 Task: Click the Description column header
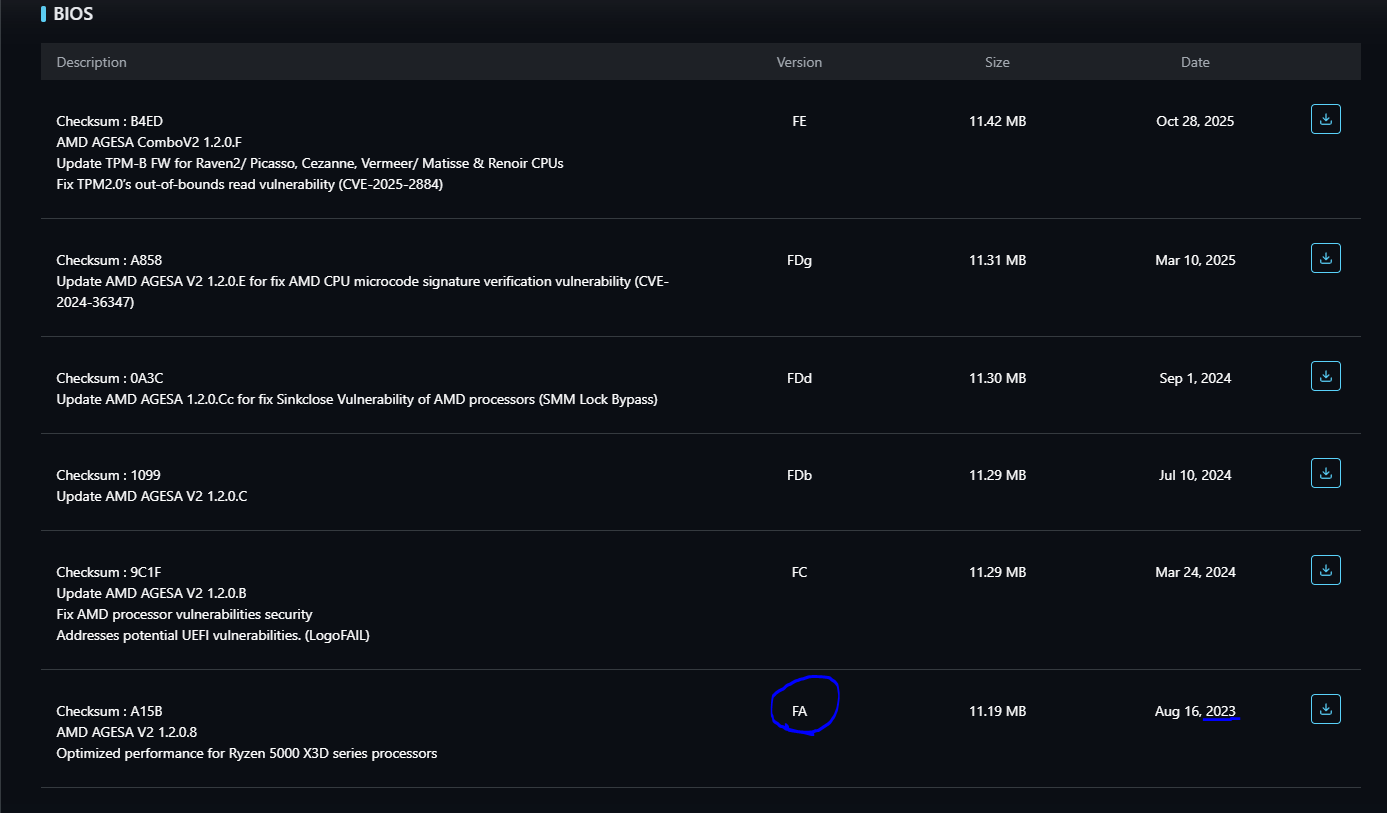point(92,62)
